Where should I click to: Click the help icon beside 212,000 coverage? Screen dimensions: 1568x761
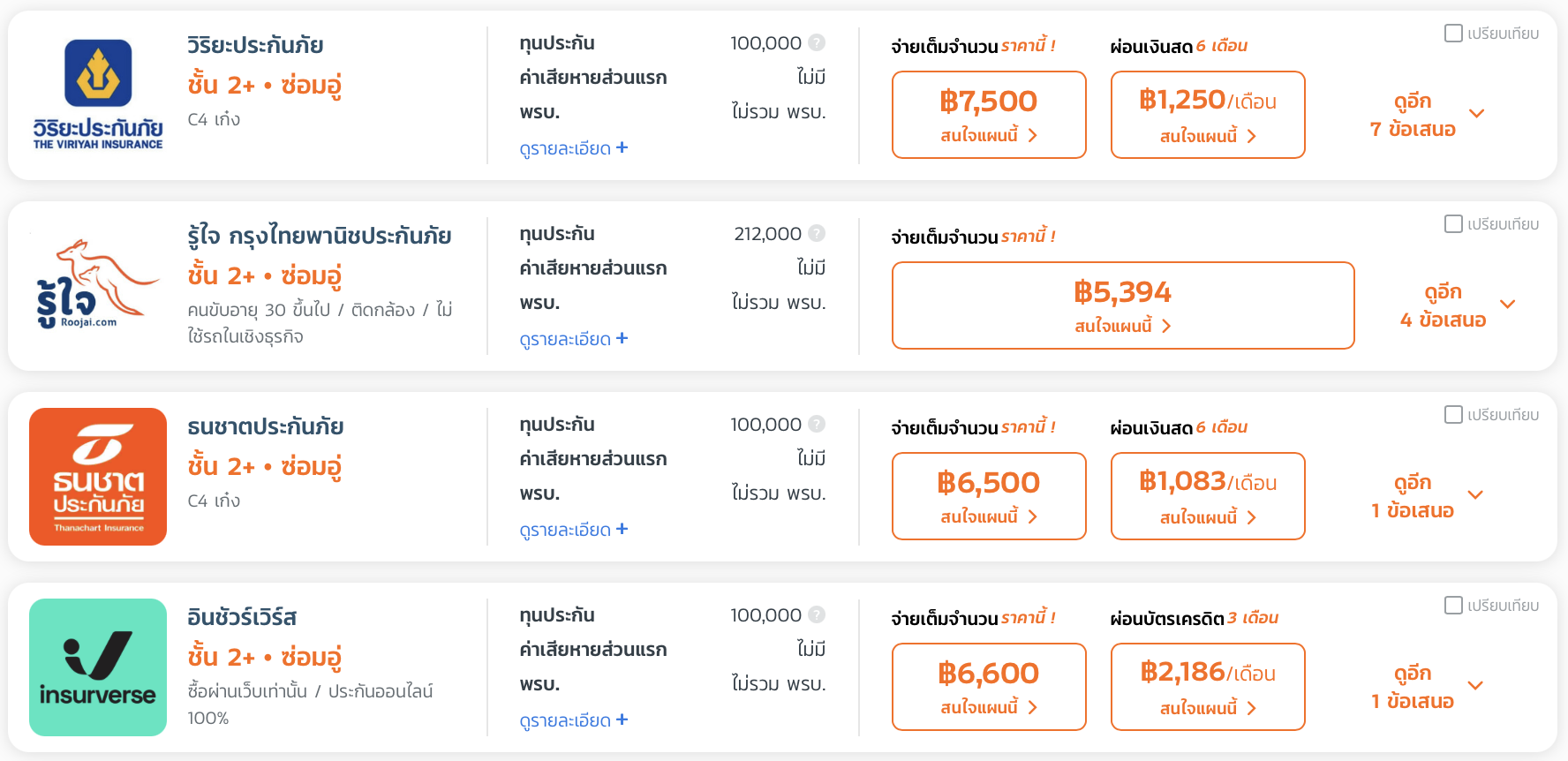point(817,234)
